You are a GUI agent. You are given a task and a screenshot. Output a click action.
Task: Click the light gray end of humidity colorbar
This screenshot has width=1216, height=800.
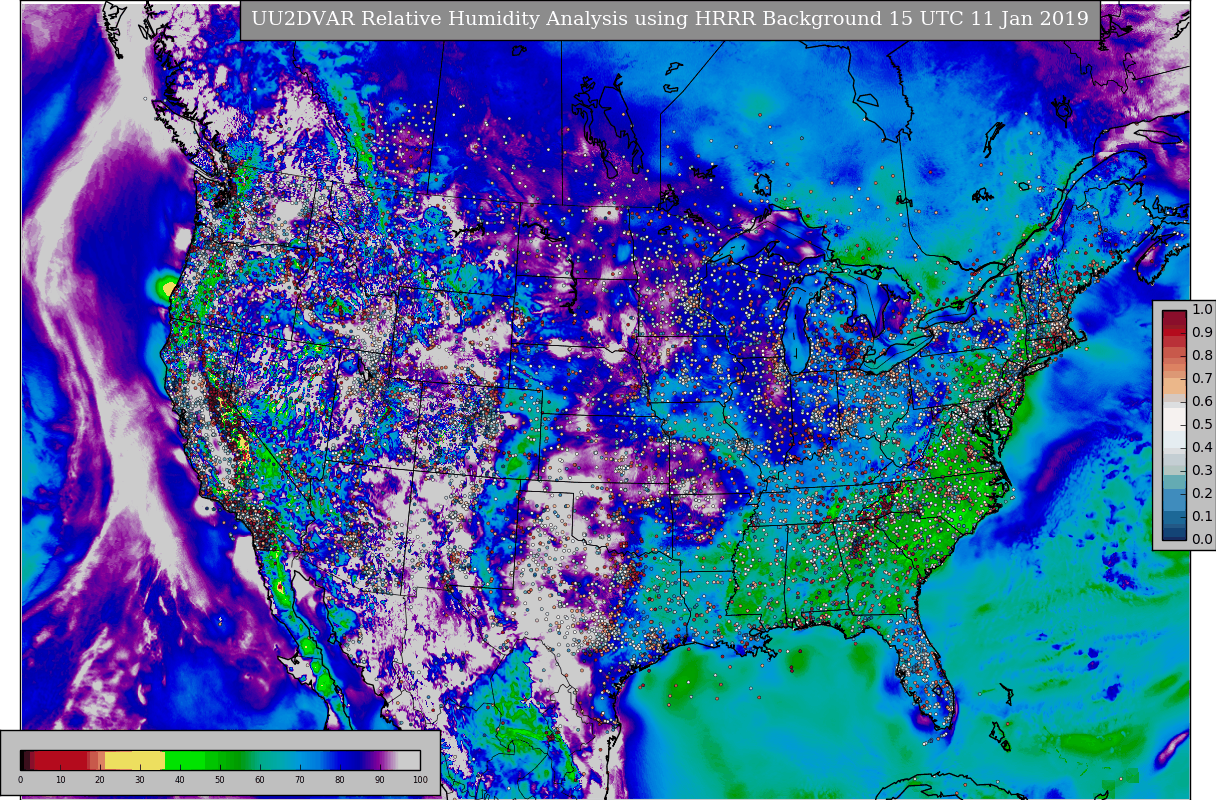click(409, 760)
